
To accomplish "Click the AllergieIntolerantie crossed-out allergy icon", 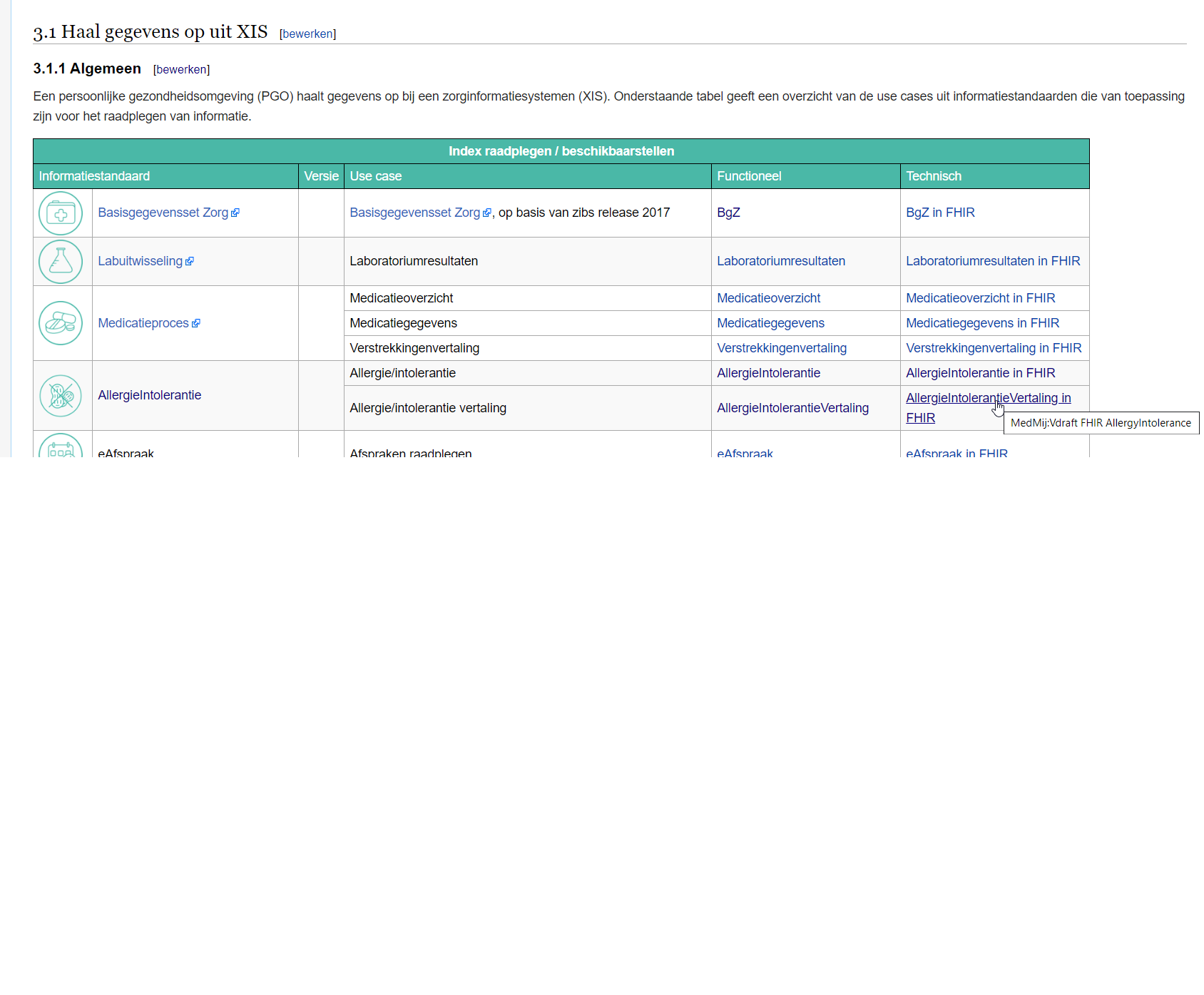I will click(61, 396).
